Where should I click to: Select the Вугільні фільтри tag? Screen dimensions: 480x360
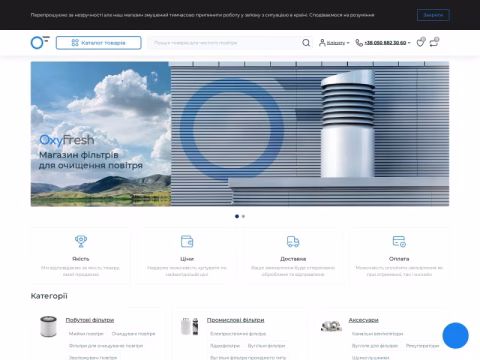pos(266,346)
